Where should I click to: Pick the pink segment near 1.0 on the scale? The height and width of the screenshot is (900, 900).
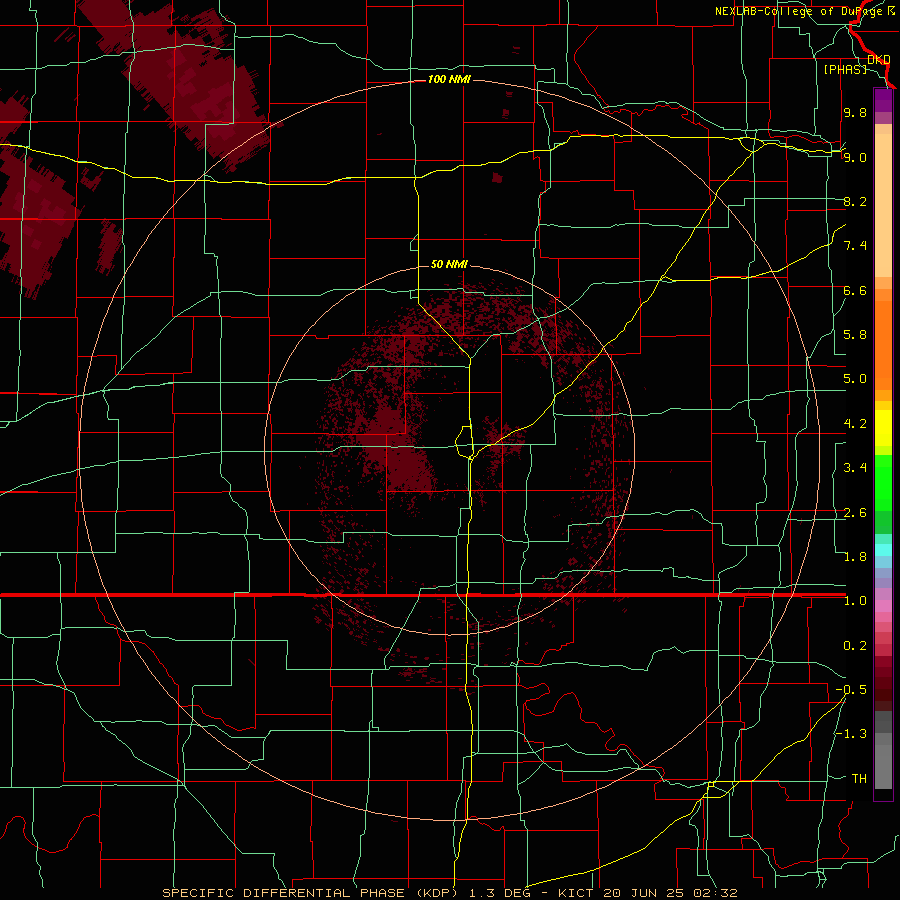(x=883, y=606)
